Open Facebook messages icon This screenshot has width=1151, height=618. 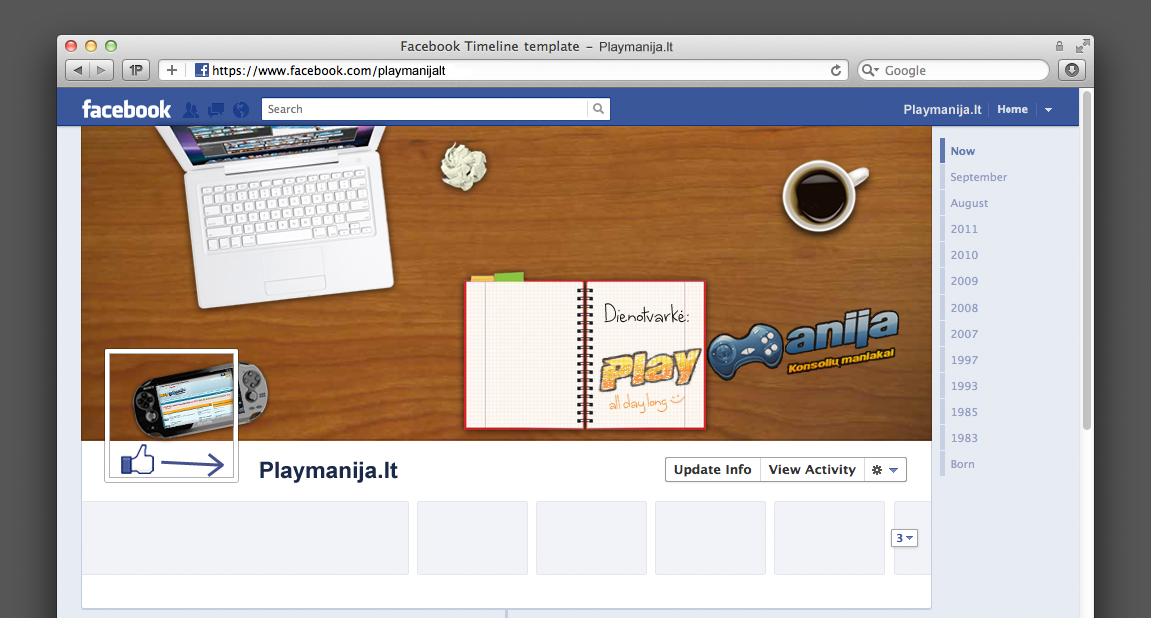pyautogui.click(x=216, y=110)
